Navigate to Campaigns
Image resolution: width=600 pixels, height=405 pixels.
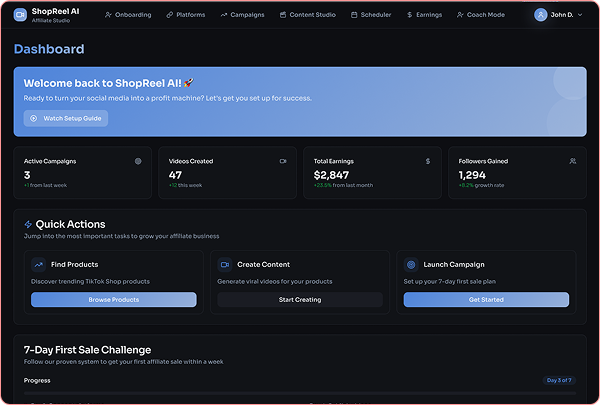tap(244, 15)
